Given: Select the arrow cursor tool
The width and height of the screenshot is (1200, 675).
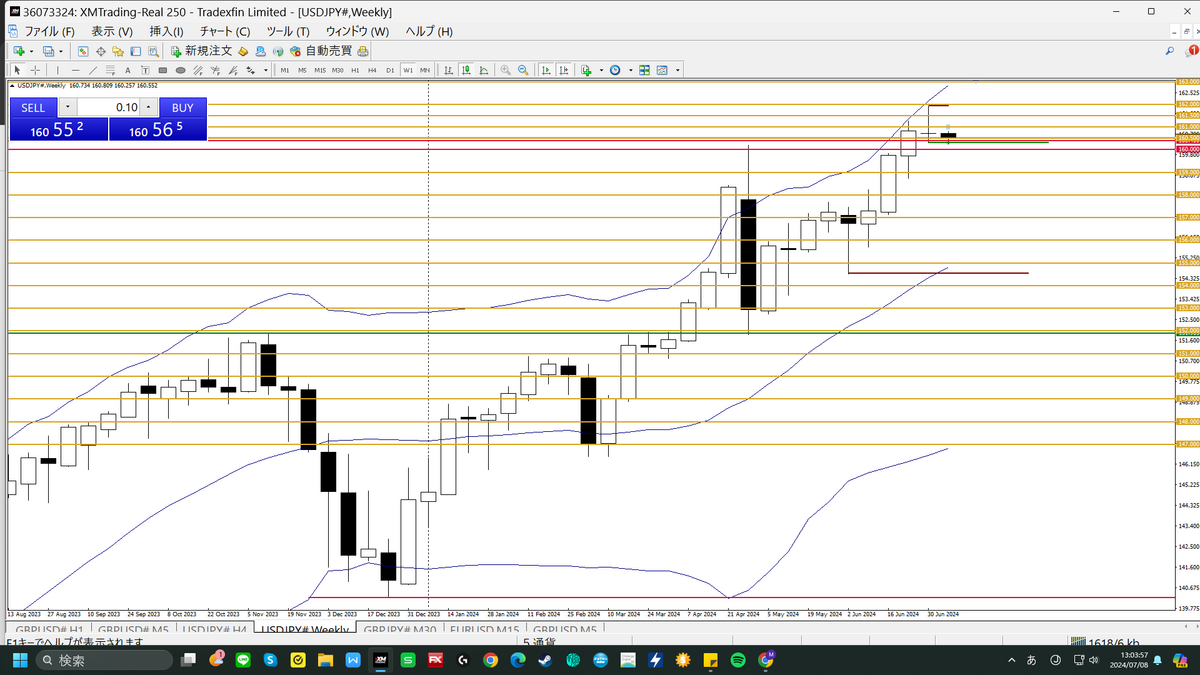Looking at the screenshot, I should click(x=17, y=70).
